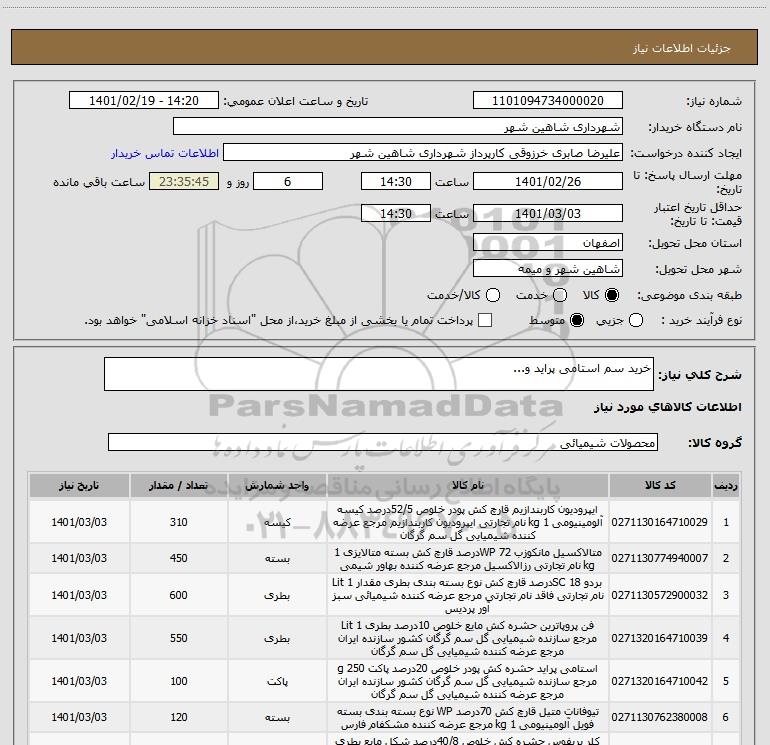This screenshot has width=770, height=745.
Task: Select the خدمت radio button
Action: (560, 295)
